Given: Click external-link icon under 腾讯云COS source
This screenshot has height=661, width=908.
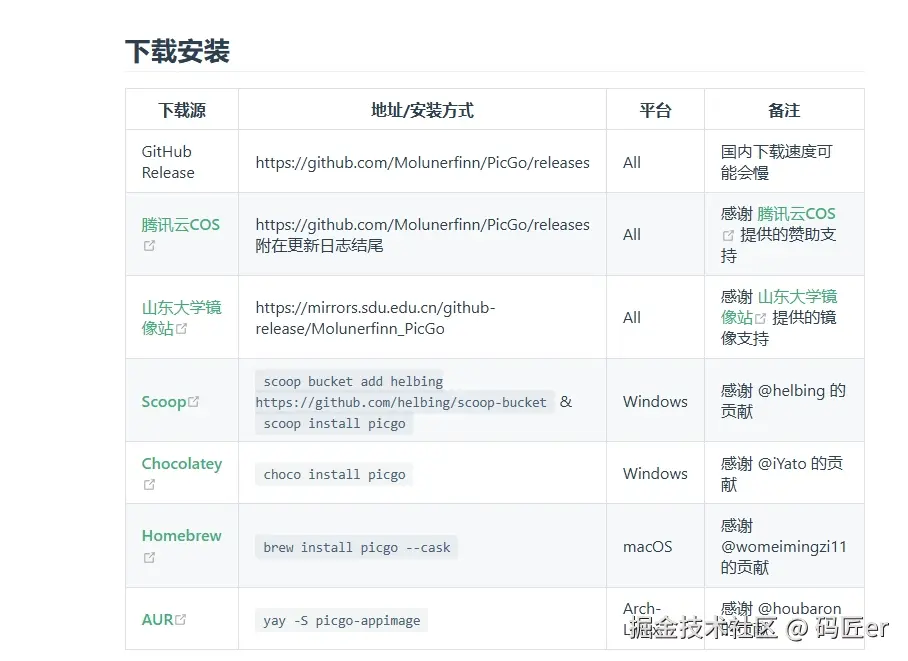Looking at the screenshot, I should click(x=149, y=246).
